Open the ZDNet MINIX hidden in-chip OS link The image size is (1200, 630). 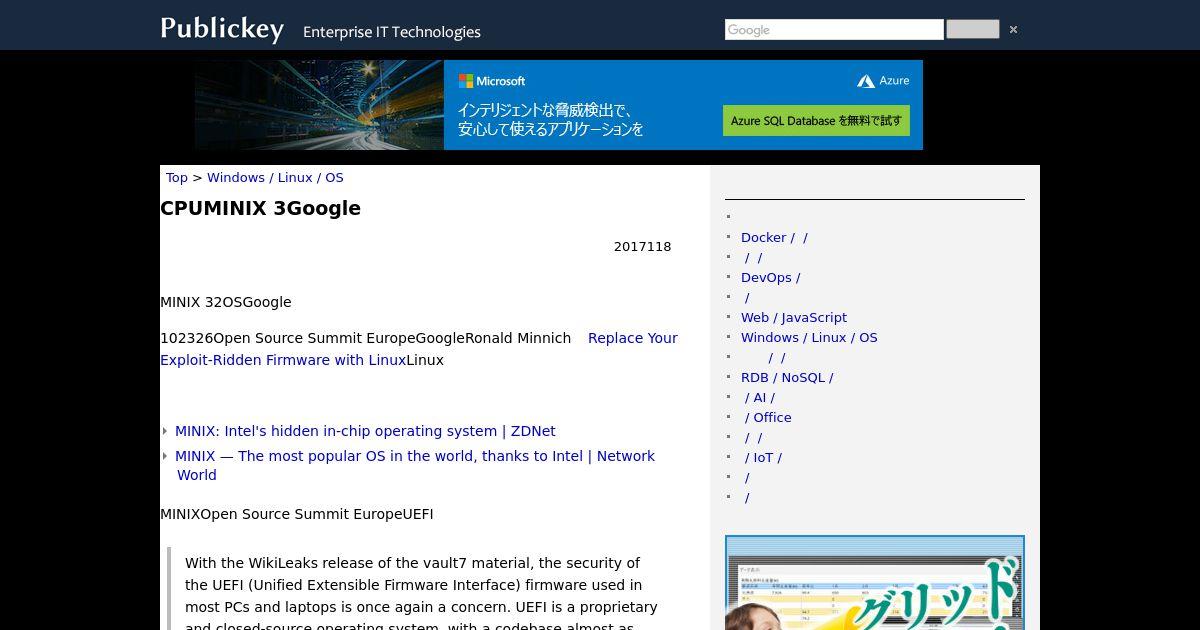click(x=365, y=431)
